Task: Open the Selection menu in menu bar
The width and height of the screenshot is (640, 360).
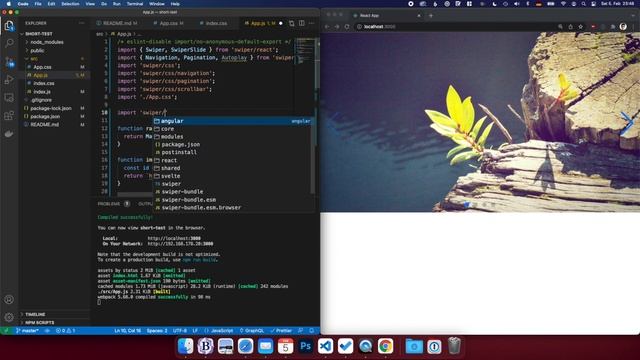Action: [x=70, y=4]
